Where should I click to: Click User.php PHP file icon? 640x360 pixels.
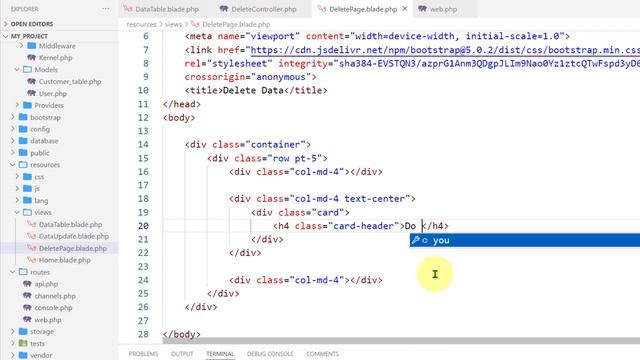pos(31,93)
